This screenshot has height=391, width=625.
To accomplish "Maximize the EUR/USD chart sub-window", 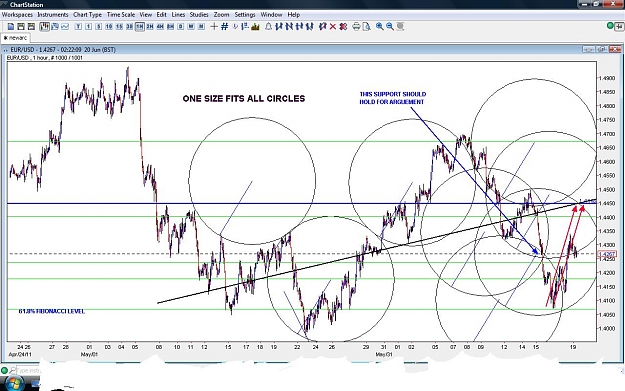I will point(601,49).
